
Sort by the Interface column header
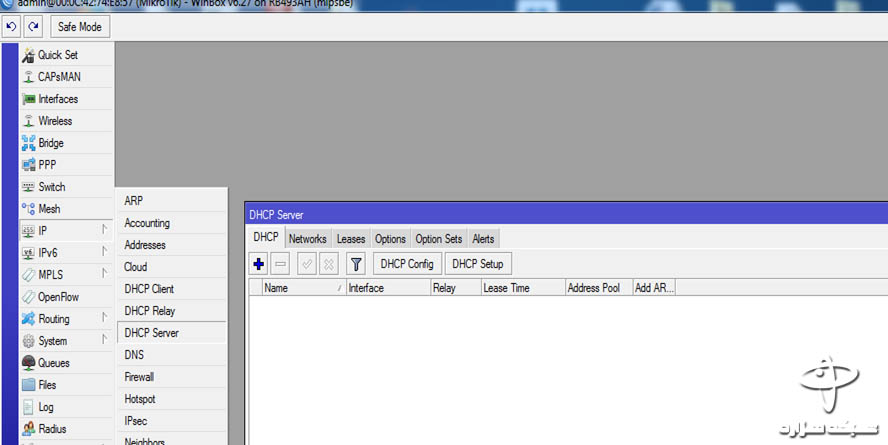pyautogui.click(x=388, y=288)
